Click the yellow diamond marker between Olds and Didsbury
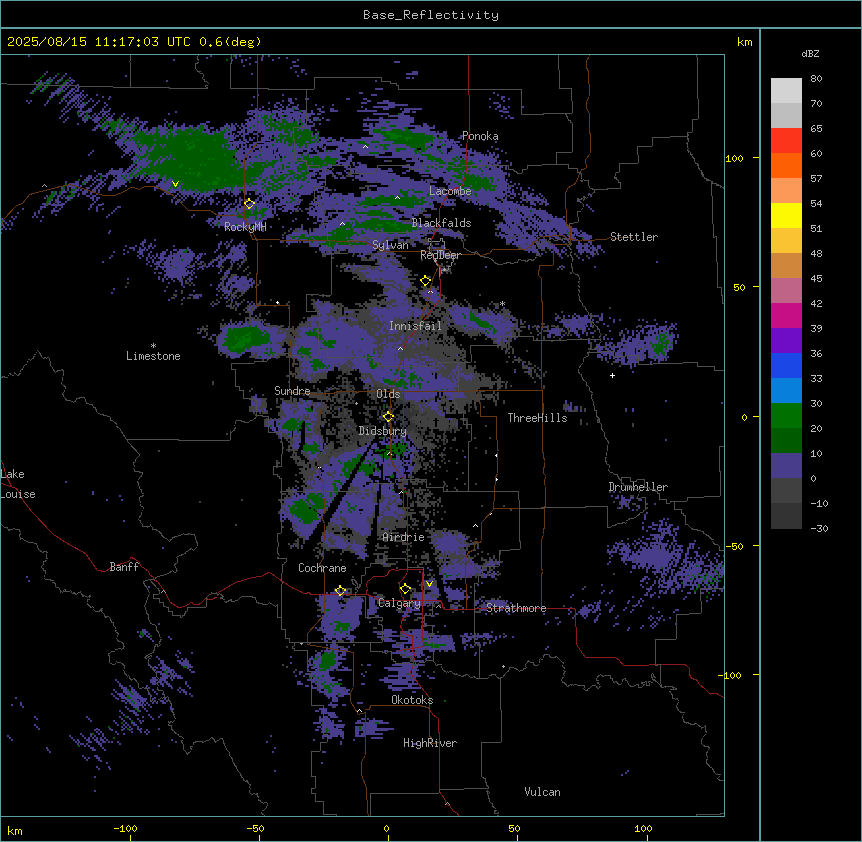 (x=388, y=417)
